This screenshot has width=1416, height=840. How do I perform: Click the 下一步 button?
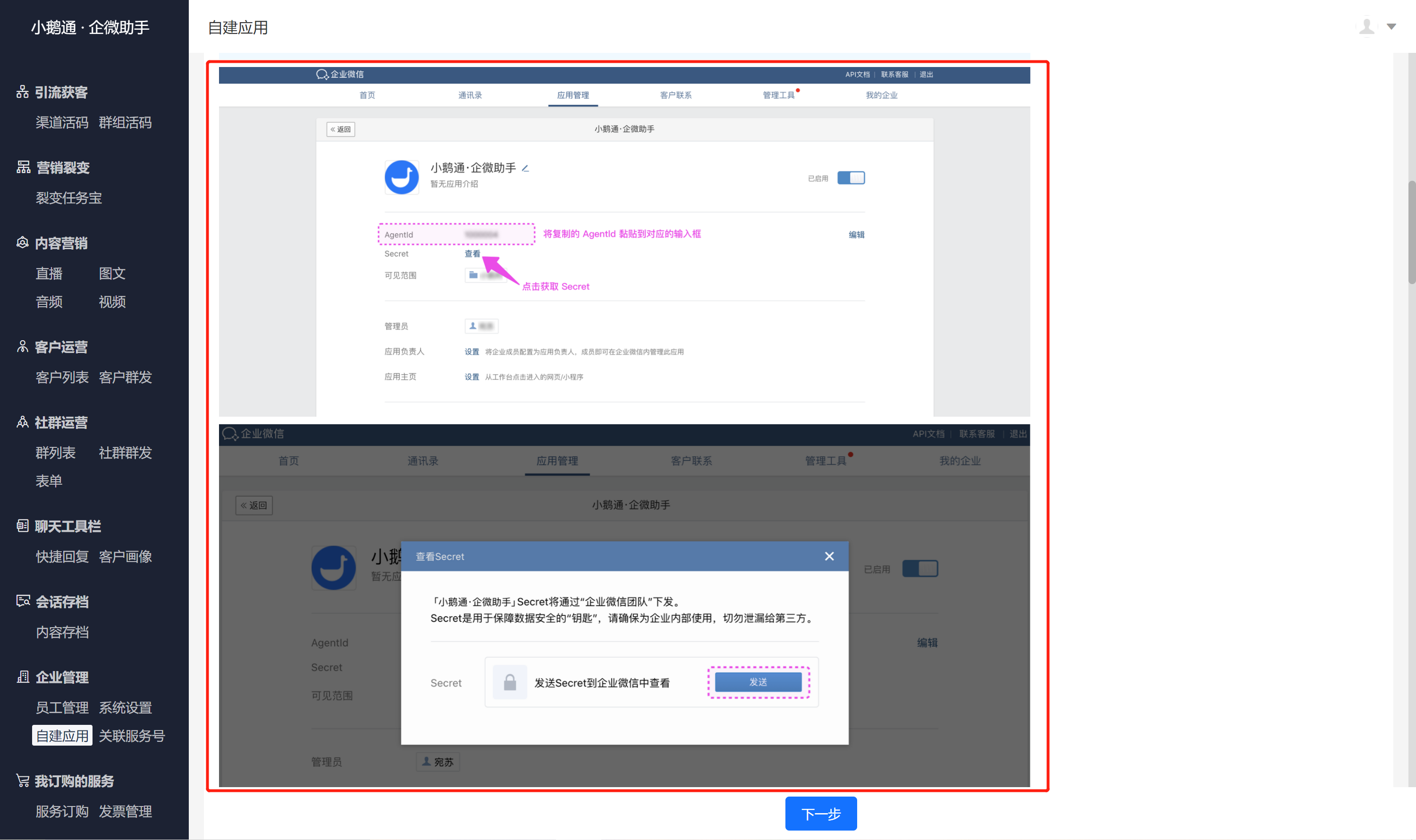821,814
